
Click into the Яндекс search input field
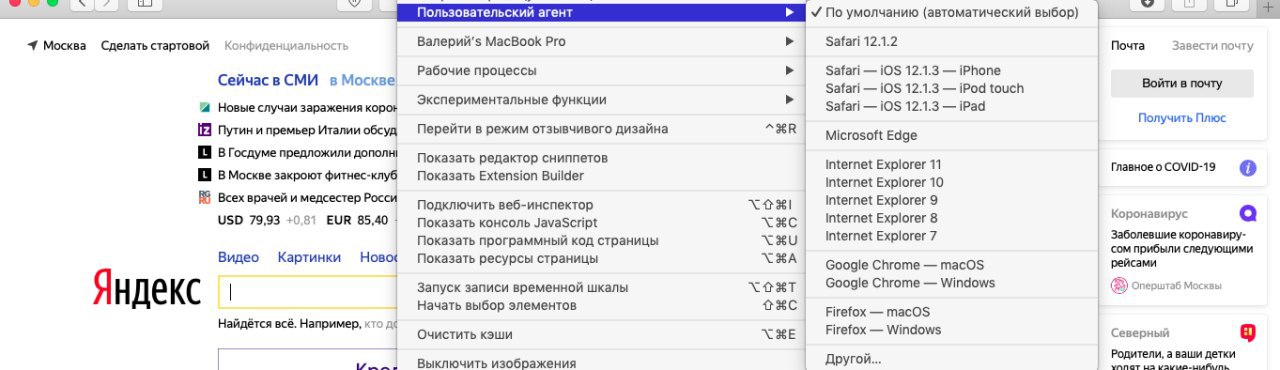tap(308, 292)
